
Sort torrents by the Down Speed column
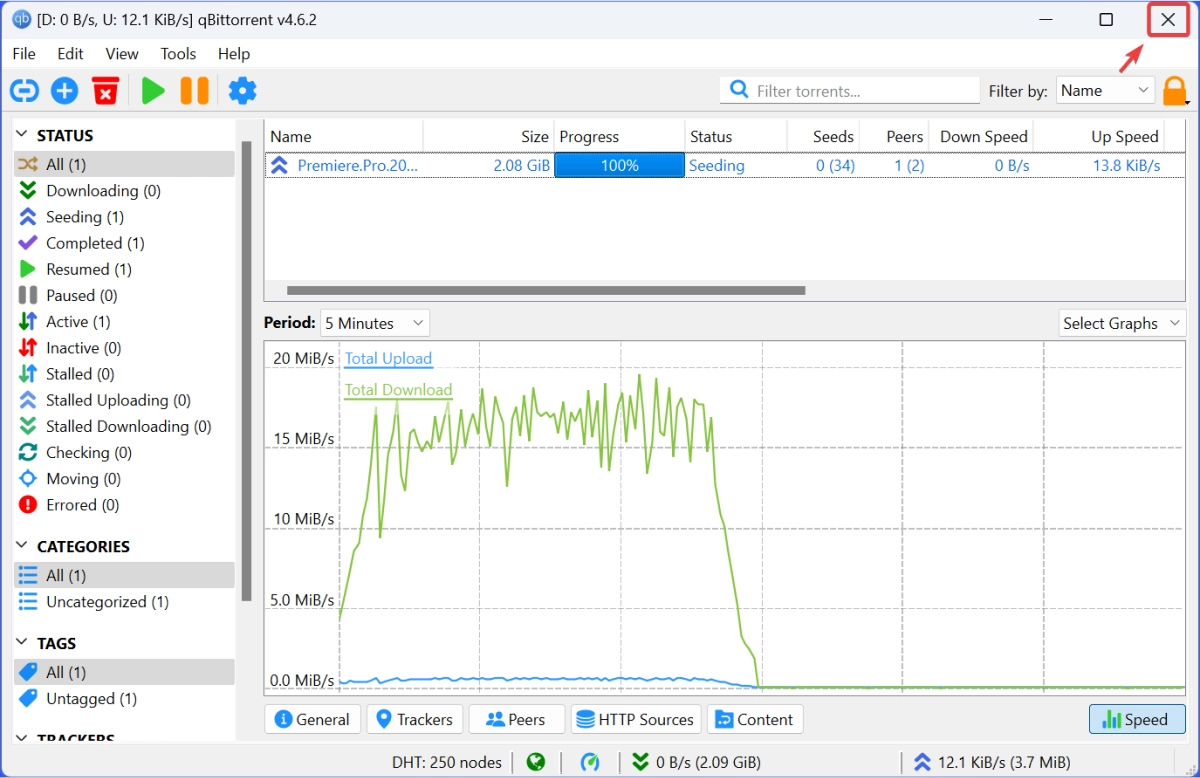pyautogui.click(x=981, y=136)
